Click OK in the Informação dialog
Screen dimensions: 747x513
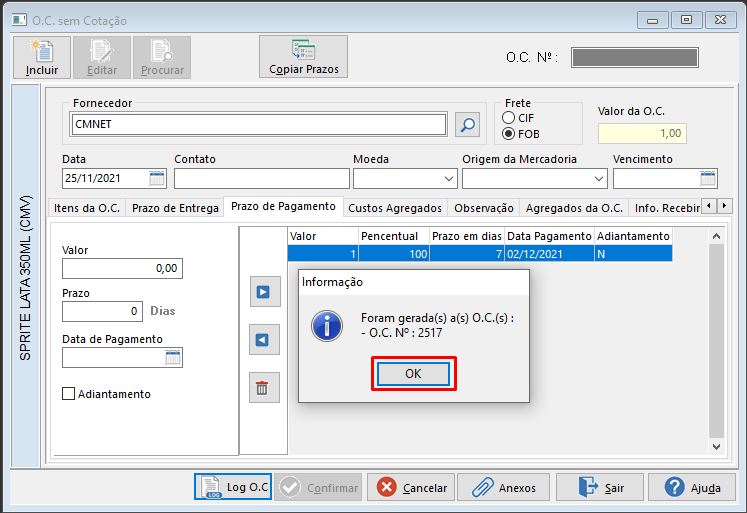[x=413, y=374]
